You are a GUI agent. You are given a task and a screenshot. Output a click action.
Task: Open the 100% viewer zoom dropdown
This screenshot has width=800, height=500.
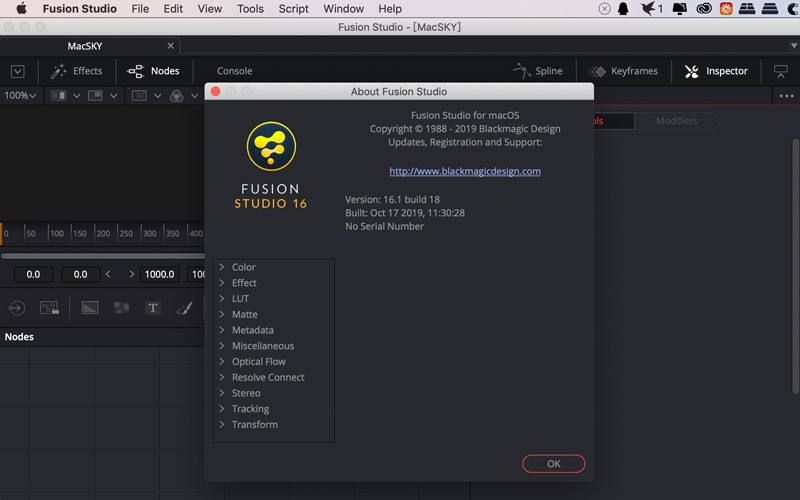click(x=20, y=95)
